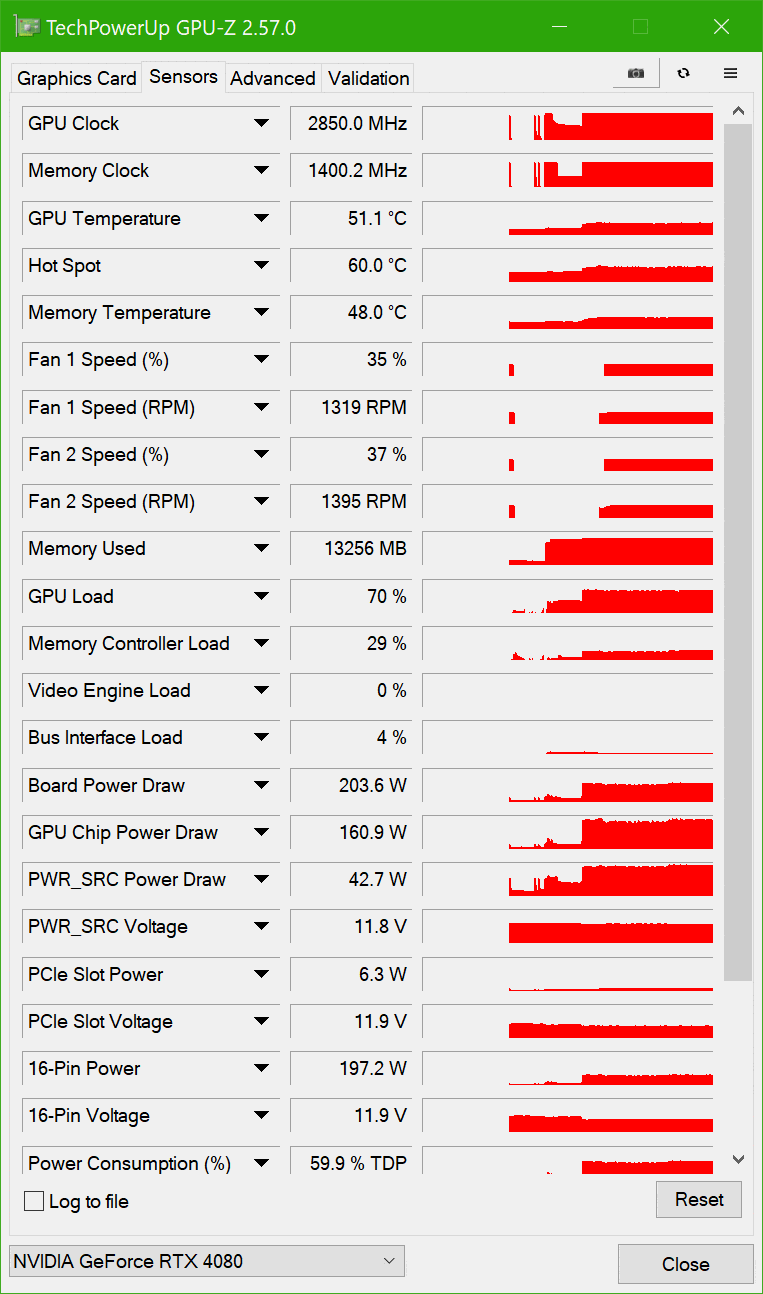Go to the Validation tab
Viewport: 763px width, 1294px height.
(x=368, y=78)
